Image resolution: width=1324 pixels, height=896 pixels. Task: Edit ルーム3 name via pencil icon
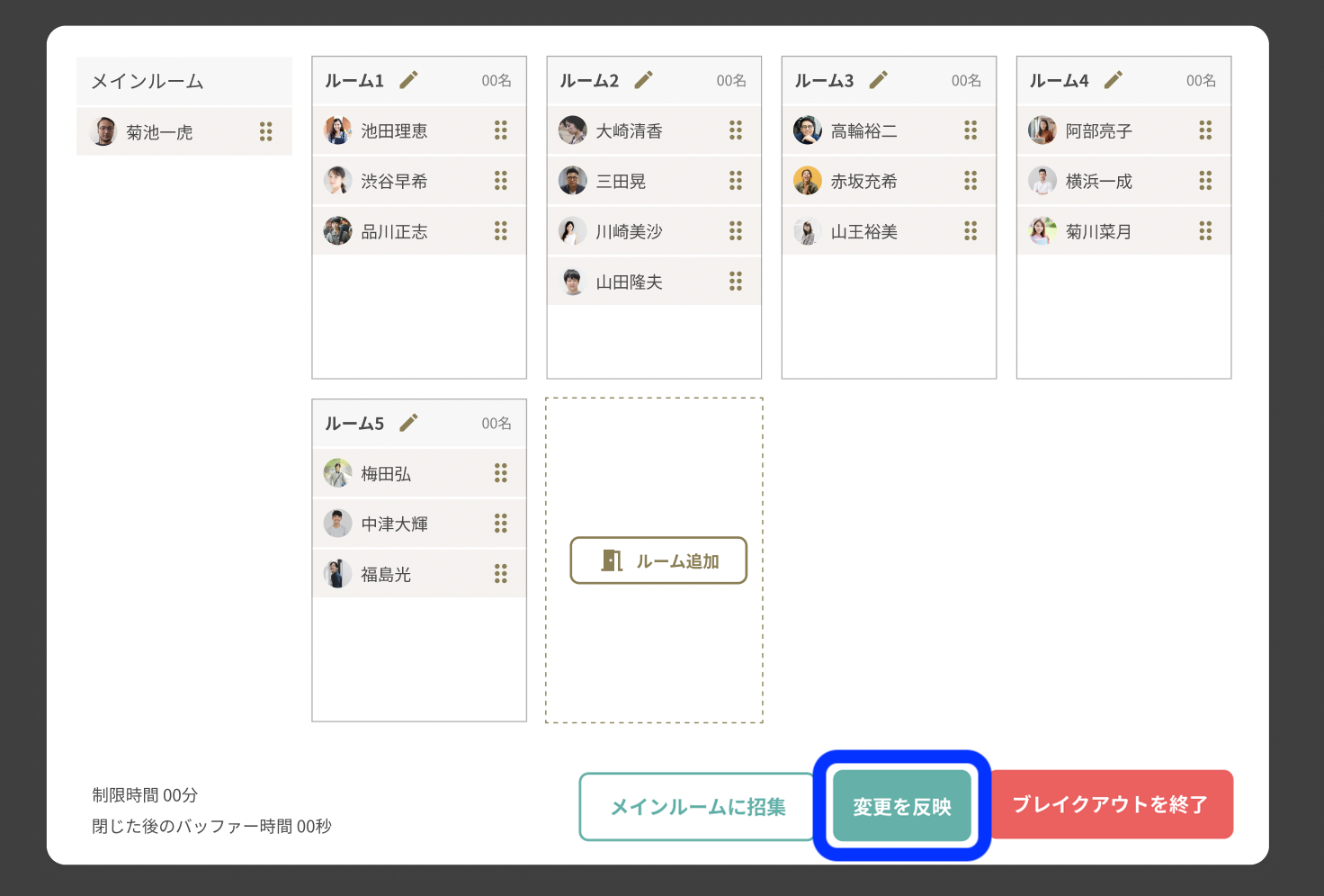878,80
